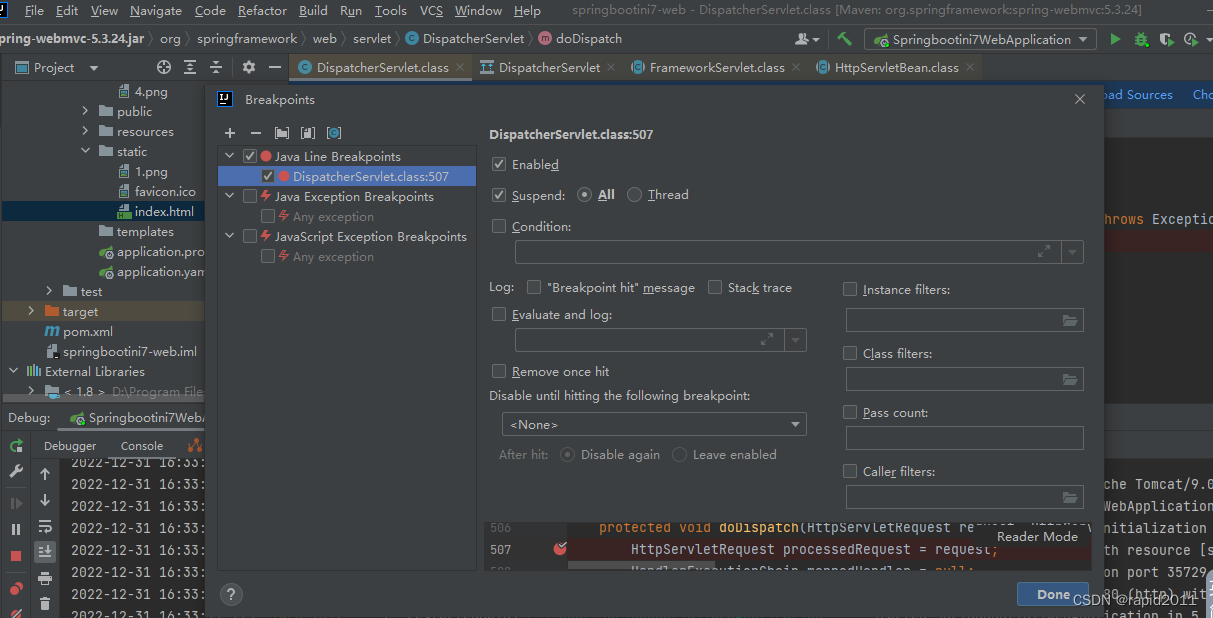Screen dimensions: 1213x618
Task: Run Springbootini7WebApplication with green play icon
Action: 1116,39
